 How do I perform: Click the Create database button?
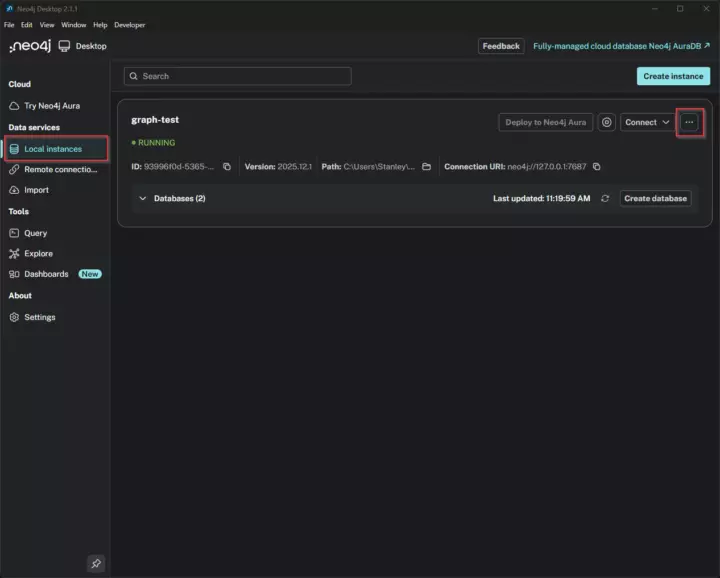[655, 198]
